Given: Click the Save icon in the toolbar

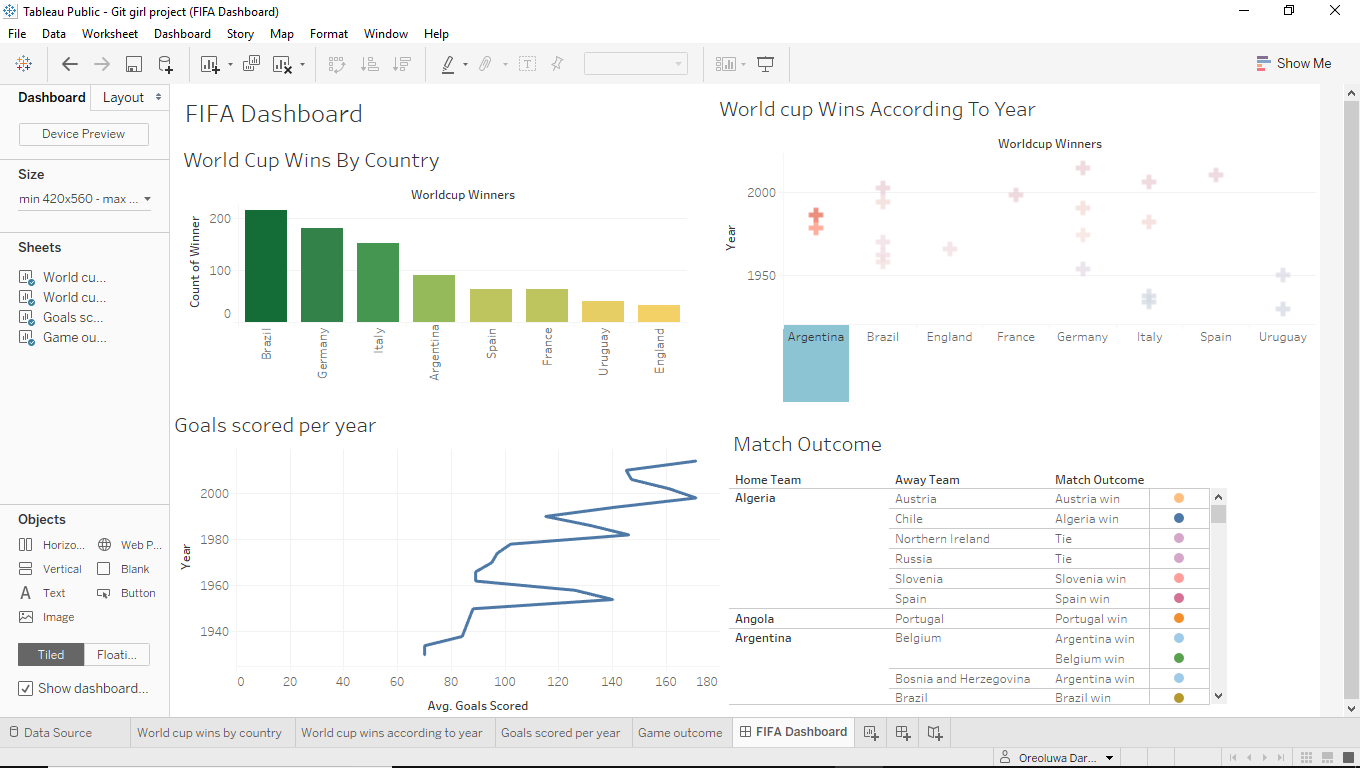Looking at the screenshot, I should (x=133, y=63).
